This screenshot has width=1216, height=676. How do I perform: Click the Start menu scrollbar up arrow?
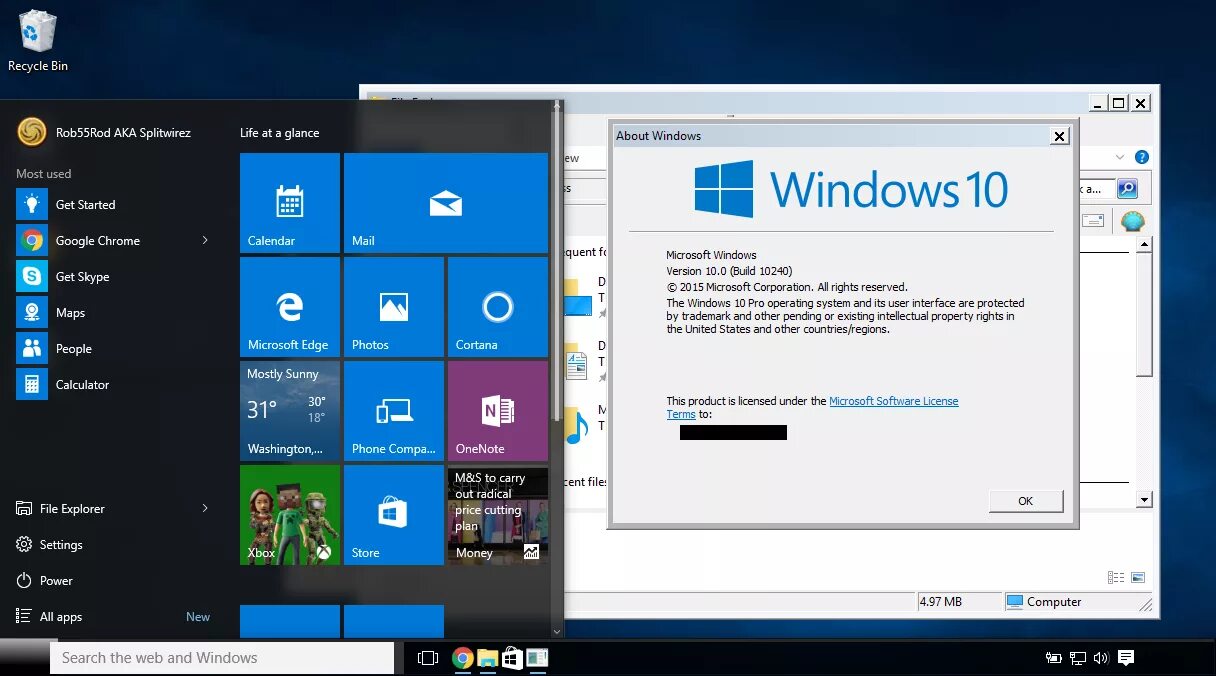(x=557, y=106)
